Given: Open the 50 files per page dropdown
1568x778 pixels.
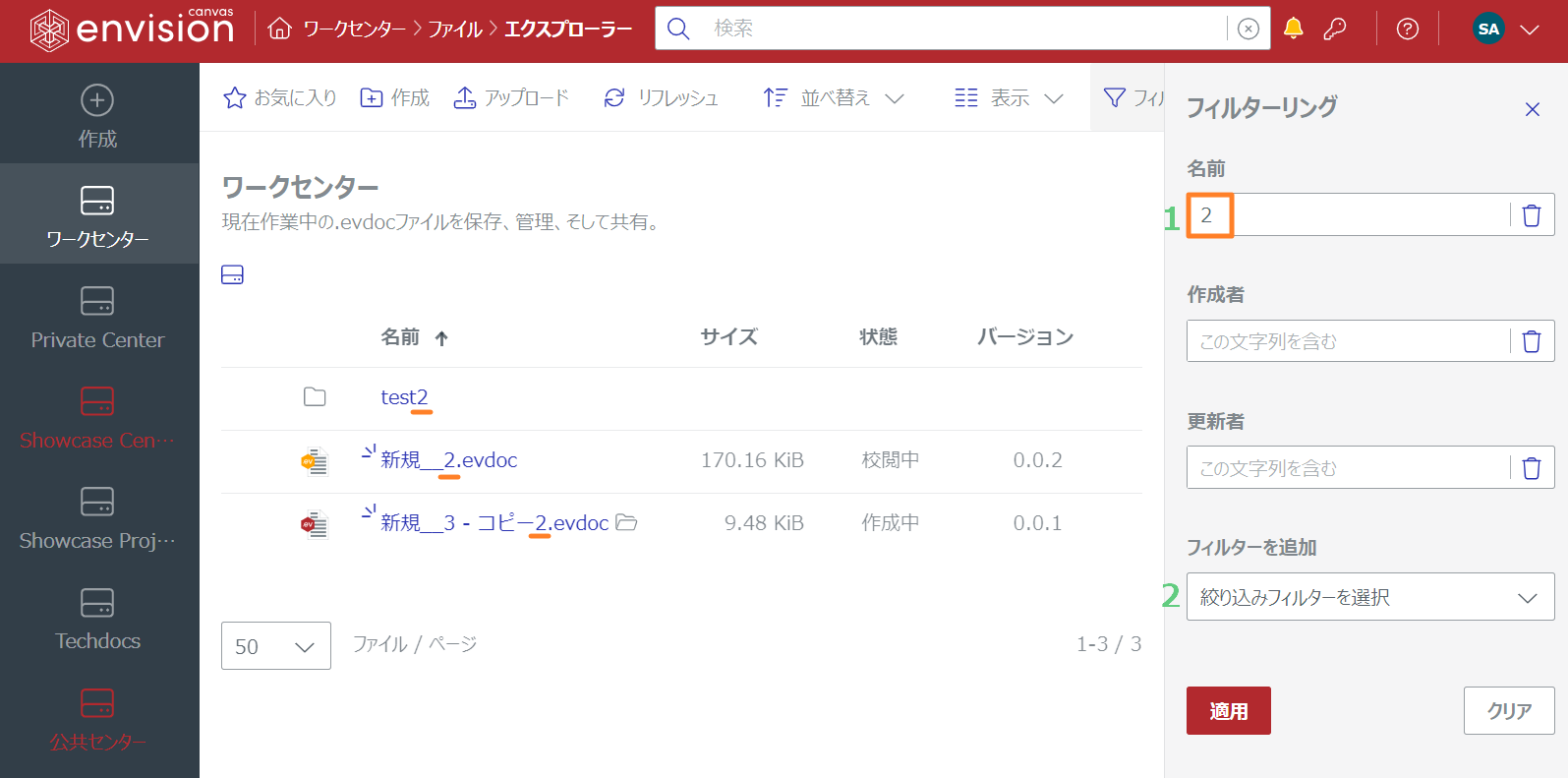Looking at the screenshot, I should pos(276,646).
